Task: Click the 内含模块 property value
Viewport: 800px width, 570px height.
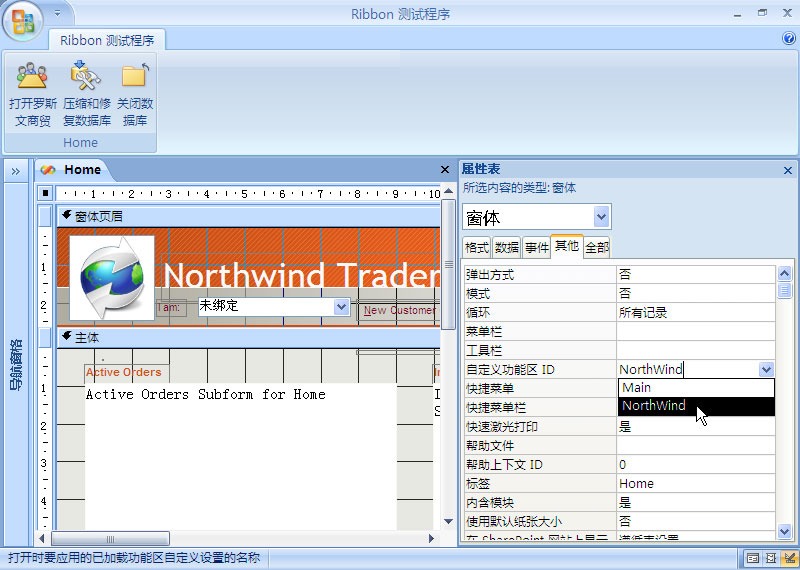Action: point(696,503)
